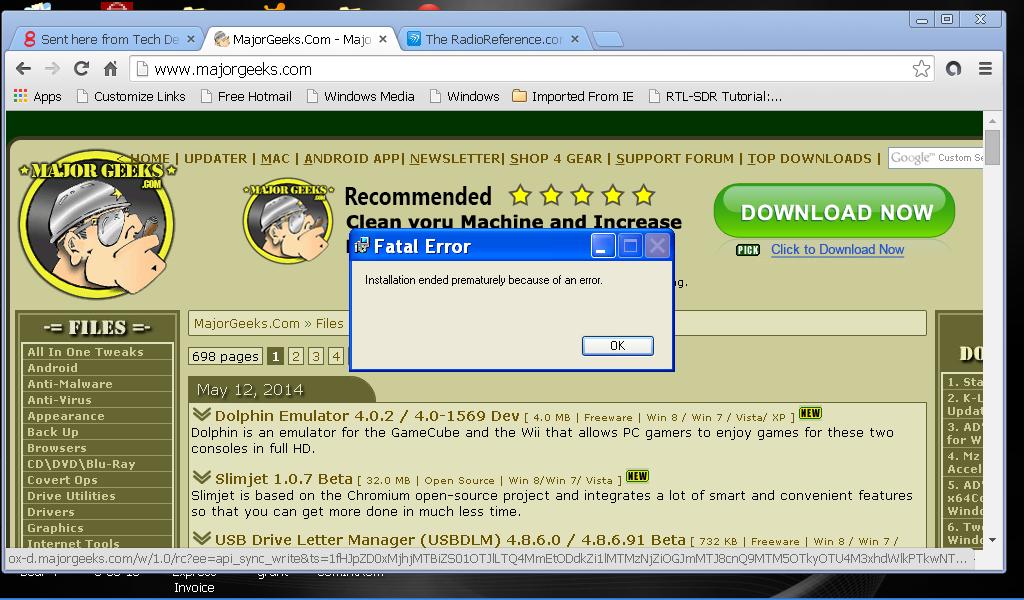
Task: Click the extension icon beside the bookmark star
Action: pyautogui.click(x=953, y=69)
